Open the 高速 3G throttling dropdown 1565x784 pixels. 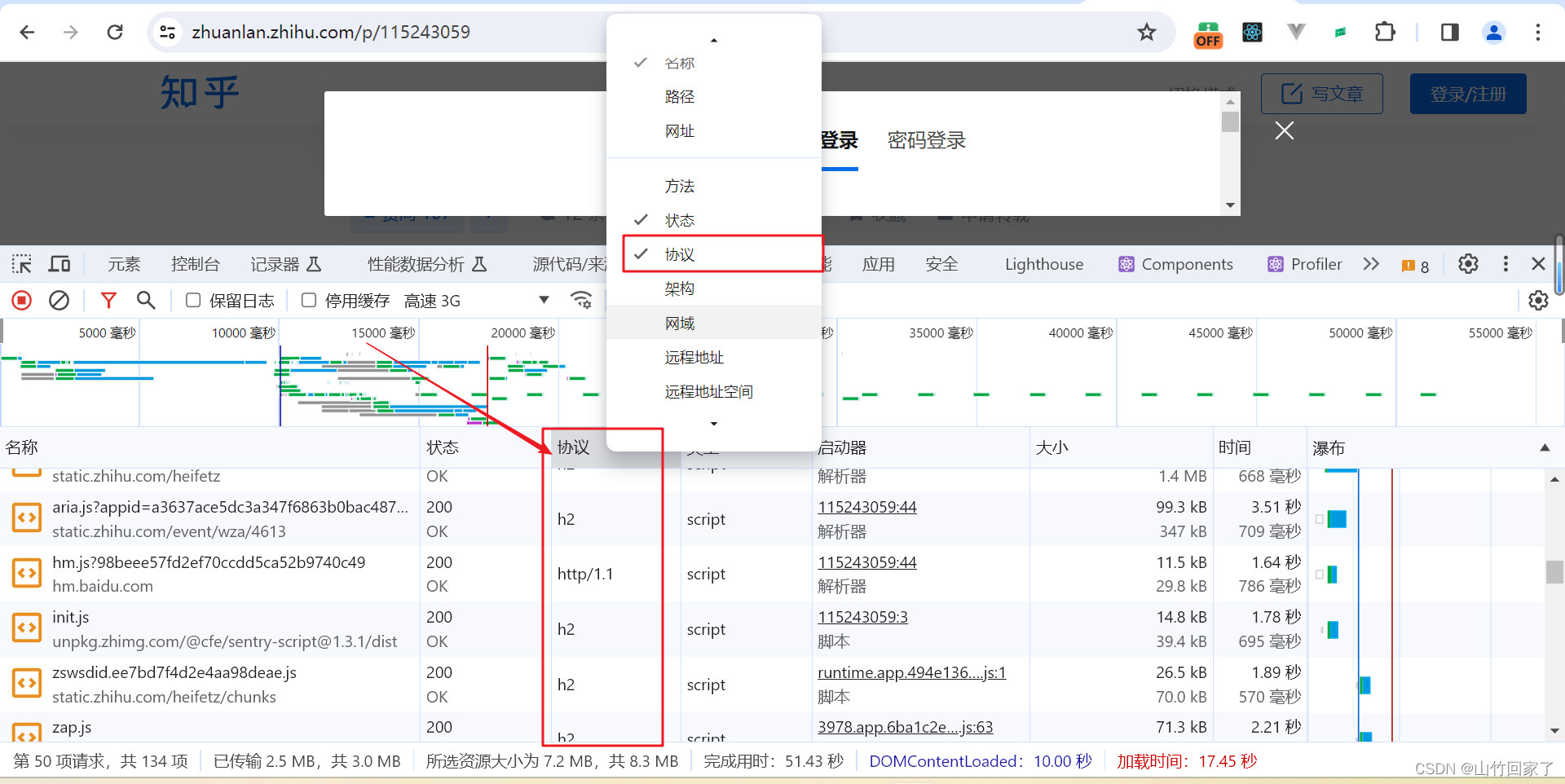(x=477, y=301)
